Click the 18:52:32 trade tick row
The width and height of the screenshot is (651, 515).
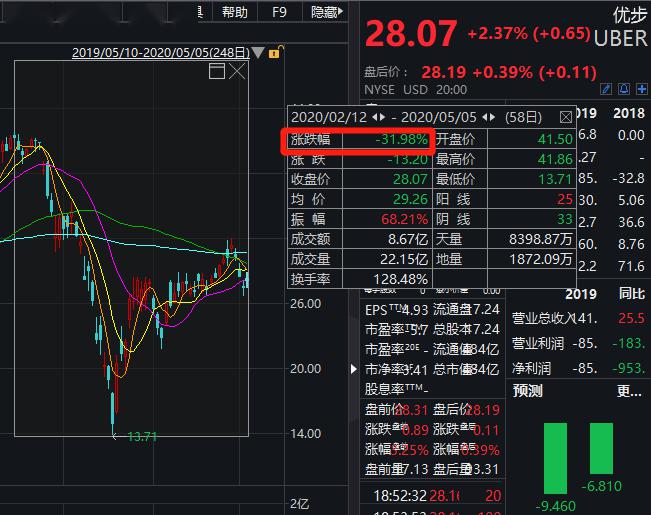coord(432,496)
